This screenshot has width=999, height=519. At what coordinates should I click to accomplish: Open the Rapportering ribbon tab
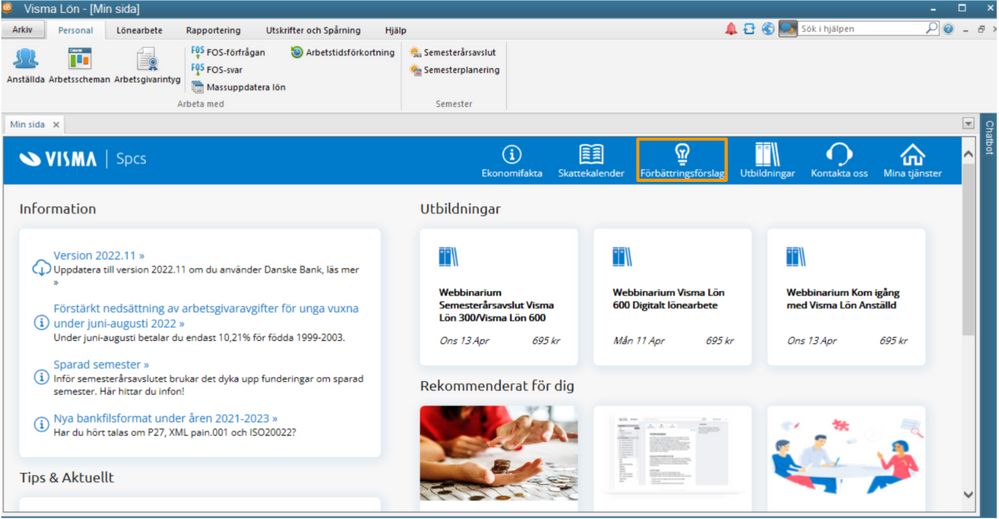point(212,30)
